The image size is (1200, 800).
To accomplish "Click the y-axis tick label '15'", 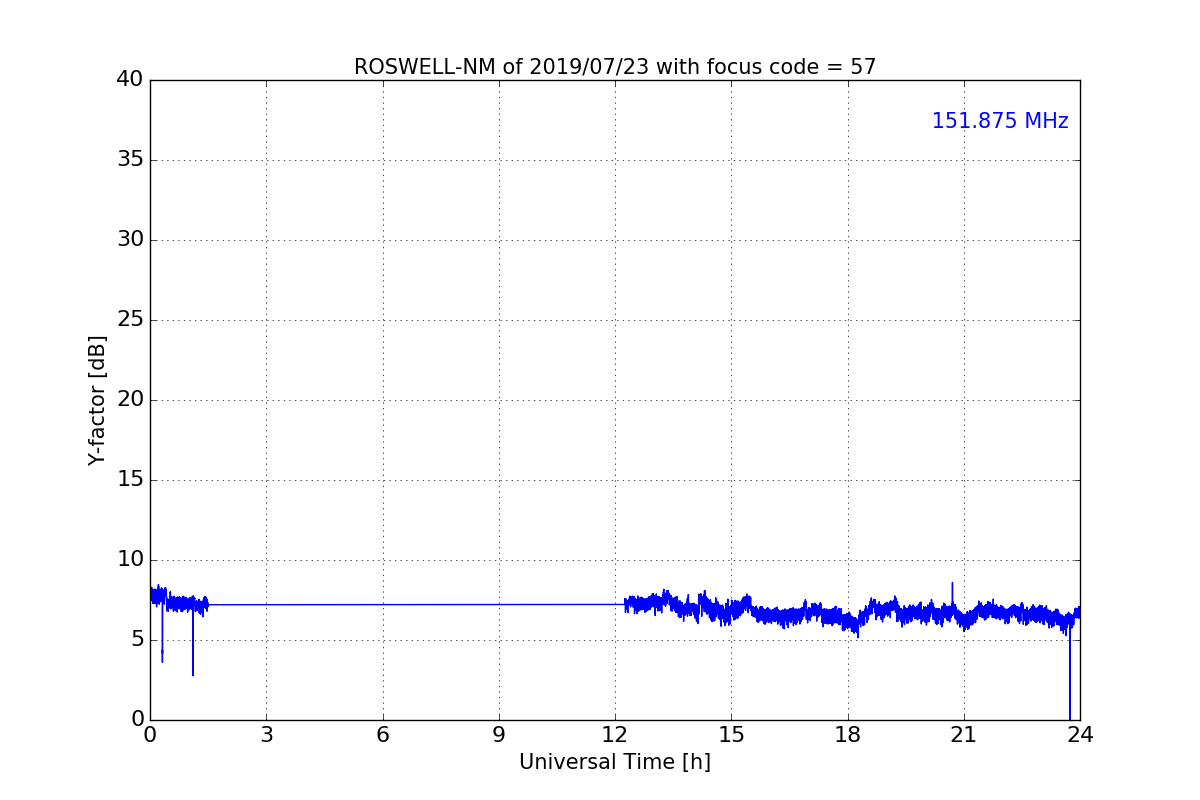I will (130, 479).
